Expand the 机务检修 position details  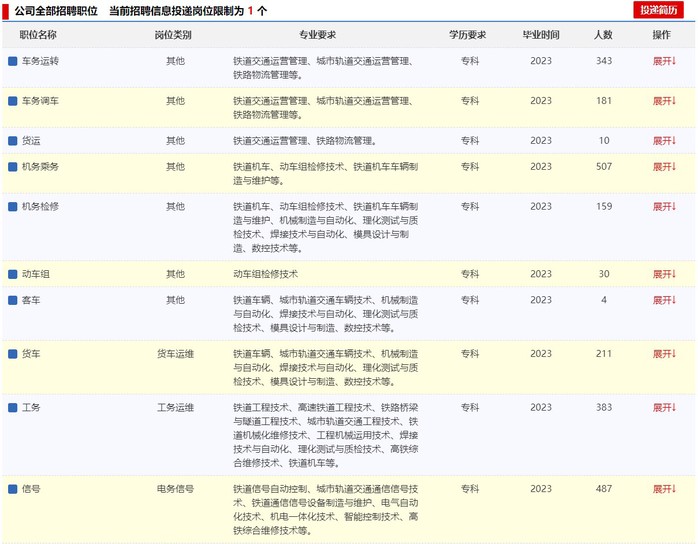pyautogui.click(x=664, y=207)
